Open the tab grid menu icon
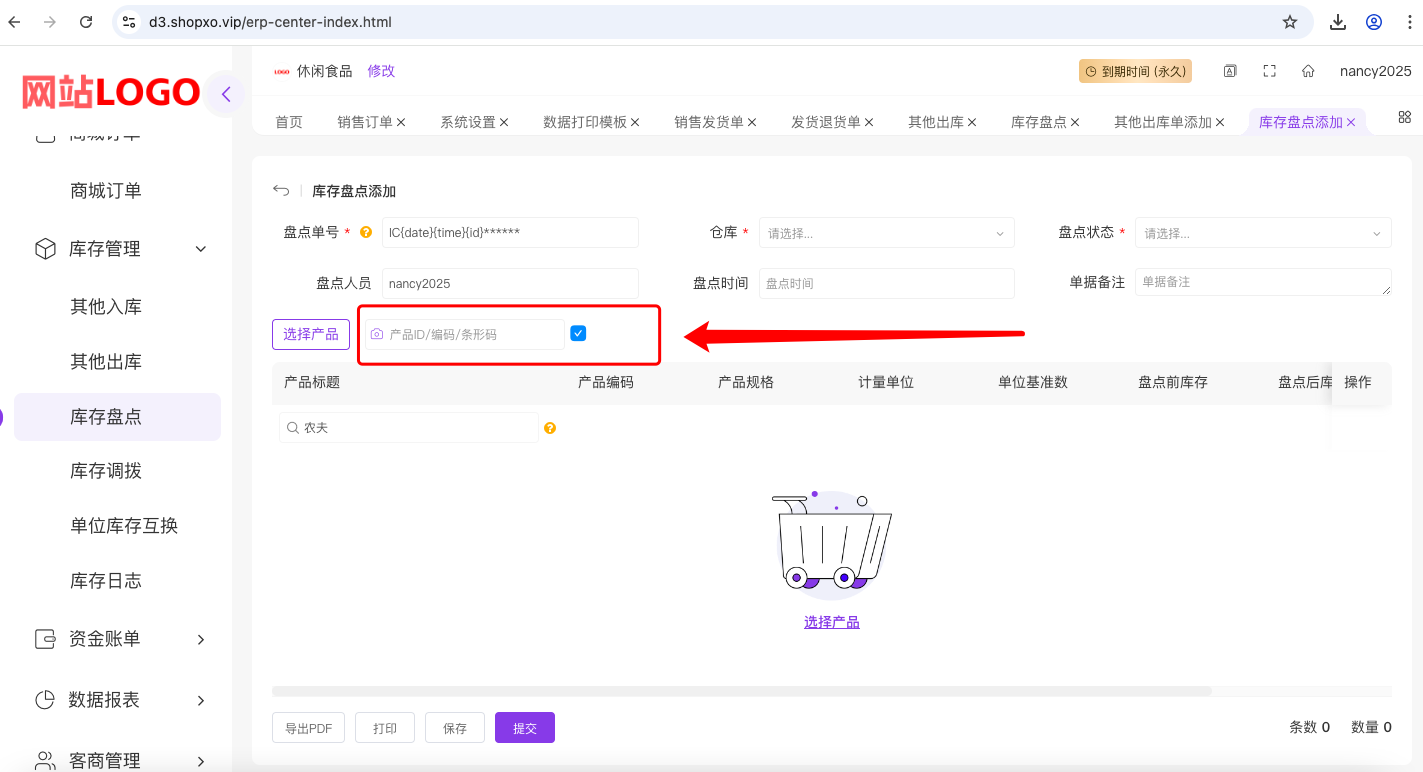This screenshot has width=1423, height=772. [1404, 117]
